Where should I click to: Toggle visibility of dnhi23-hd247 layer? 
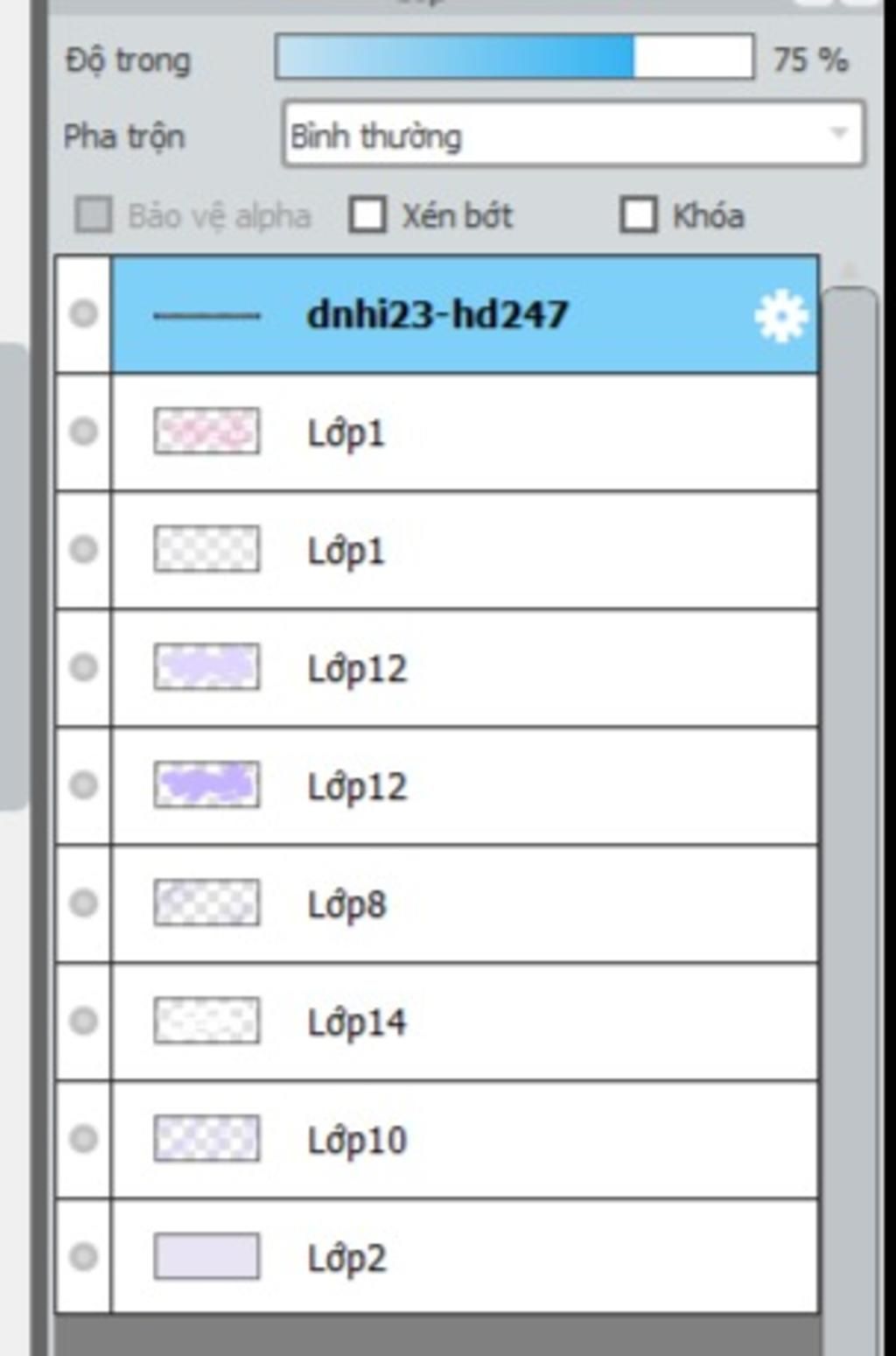pyautogui.click(x=83, y=314)
